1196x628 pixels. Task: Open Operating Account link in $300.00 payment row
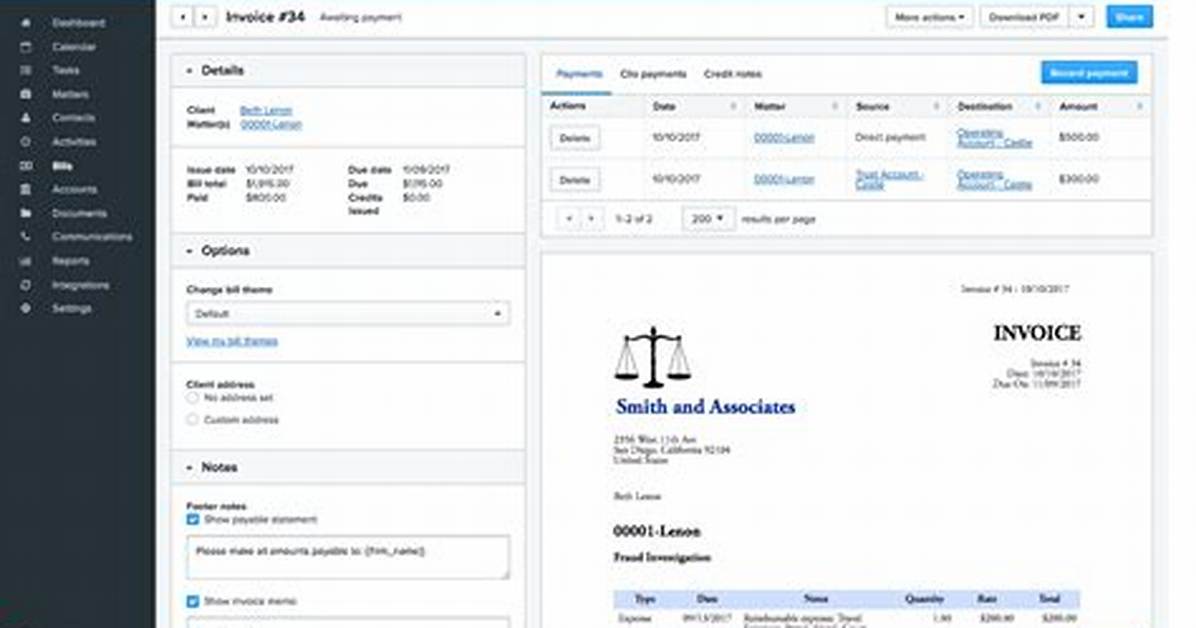point(994,179)
